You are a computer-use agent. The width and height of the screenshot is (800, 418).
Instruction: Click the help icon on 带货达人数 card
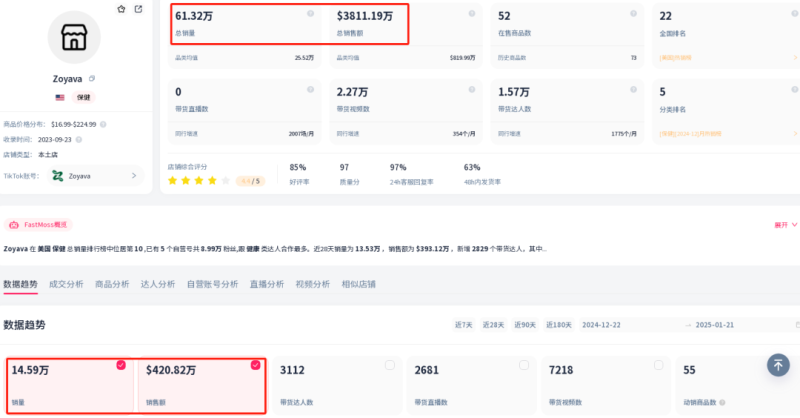tap(634, 90)
